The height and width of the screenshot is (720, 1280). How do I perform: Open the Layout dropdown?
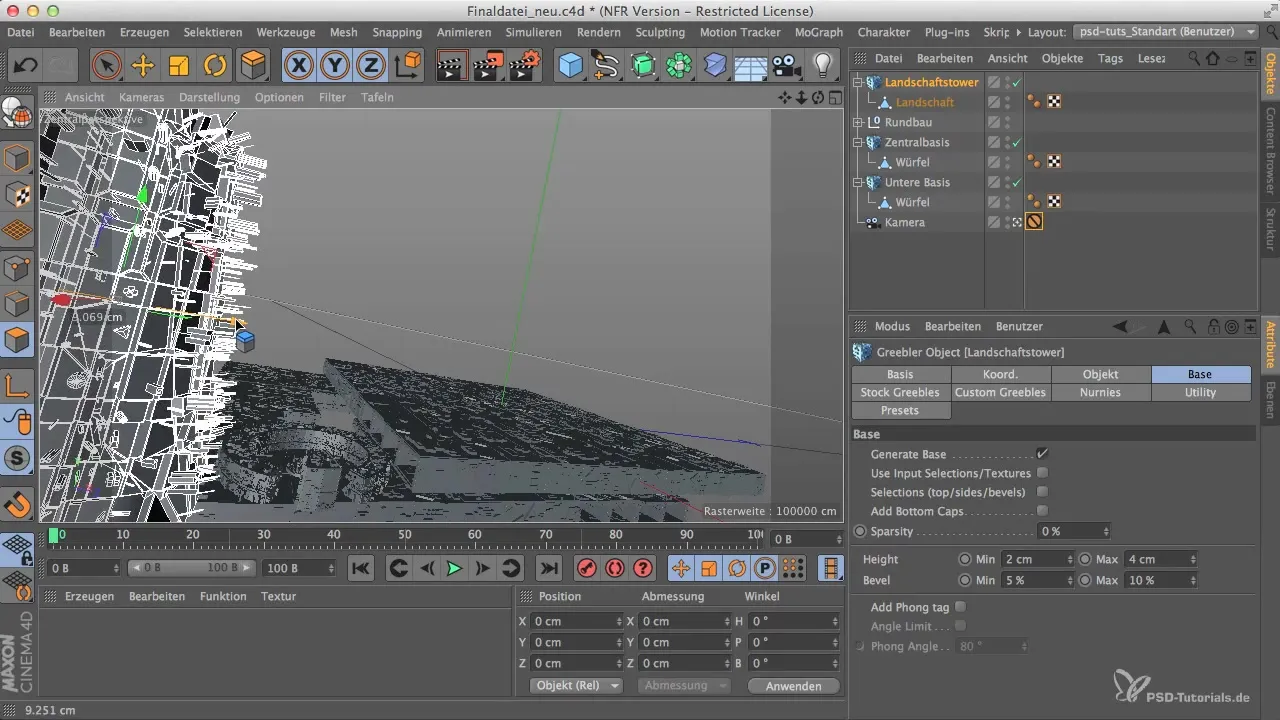(1165, 32)
